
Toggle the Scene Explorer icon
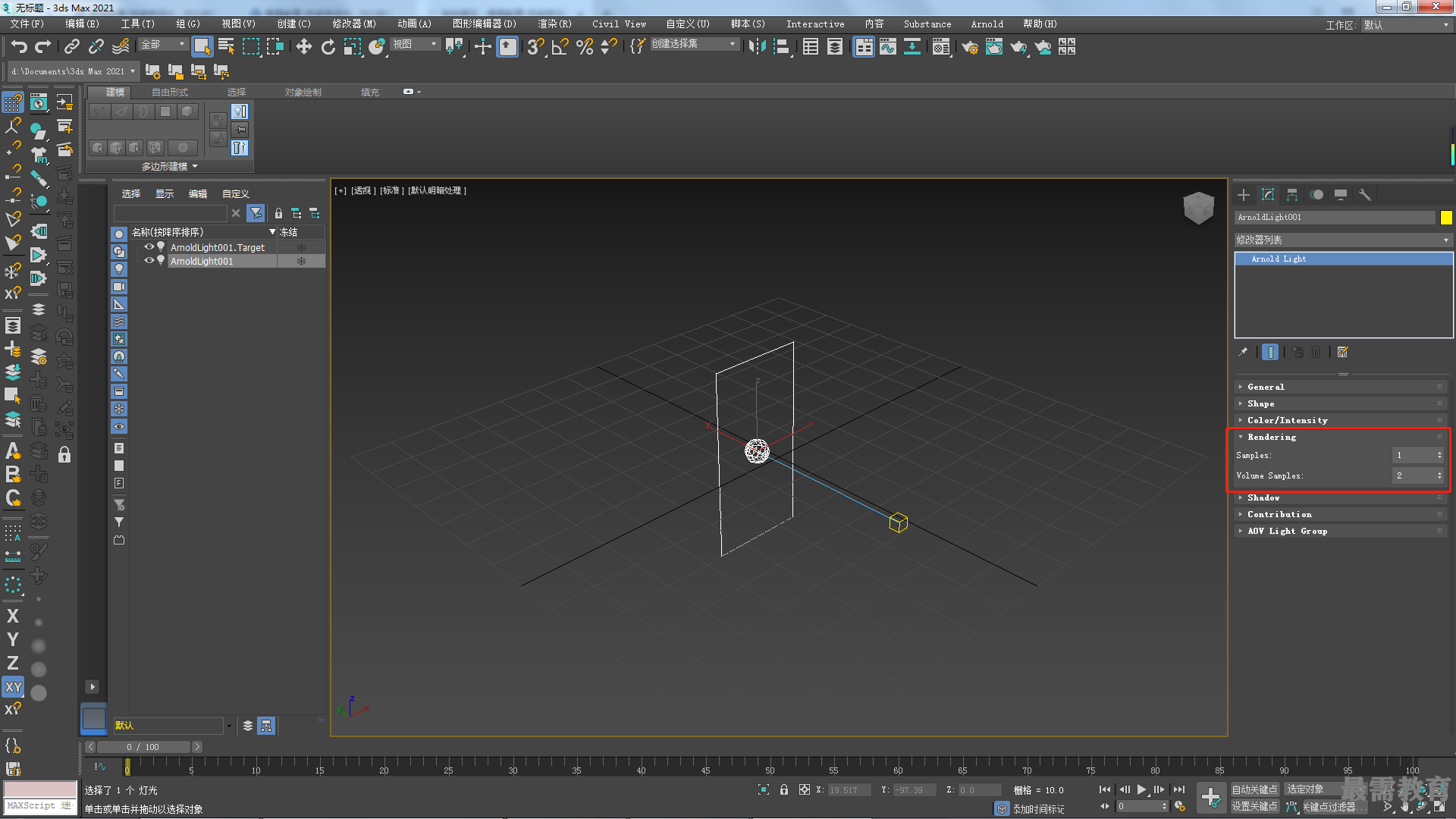[x=810, y=47]
